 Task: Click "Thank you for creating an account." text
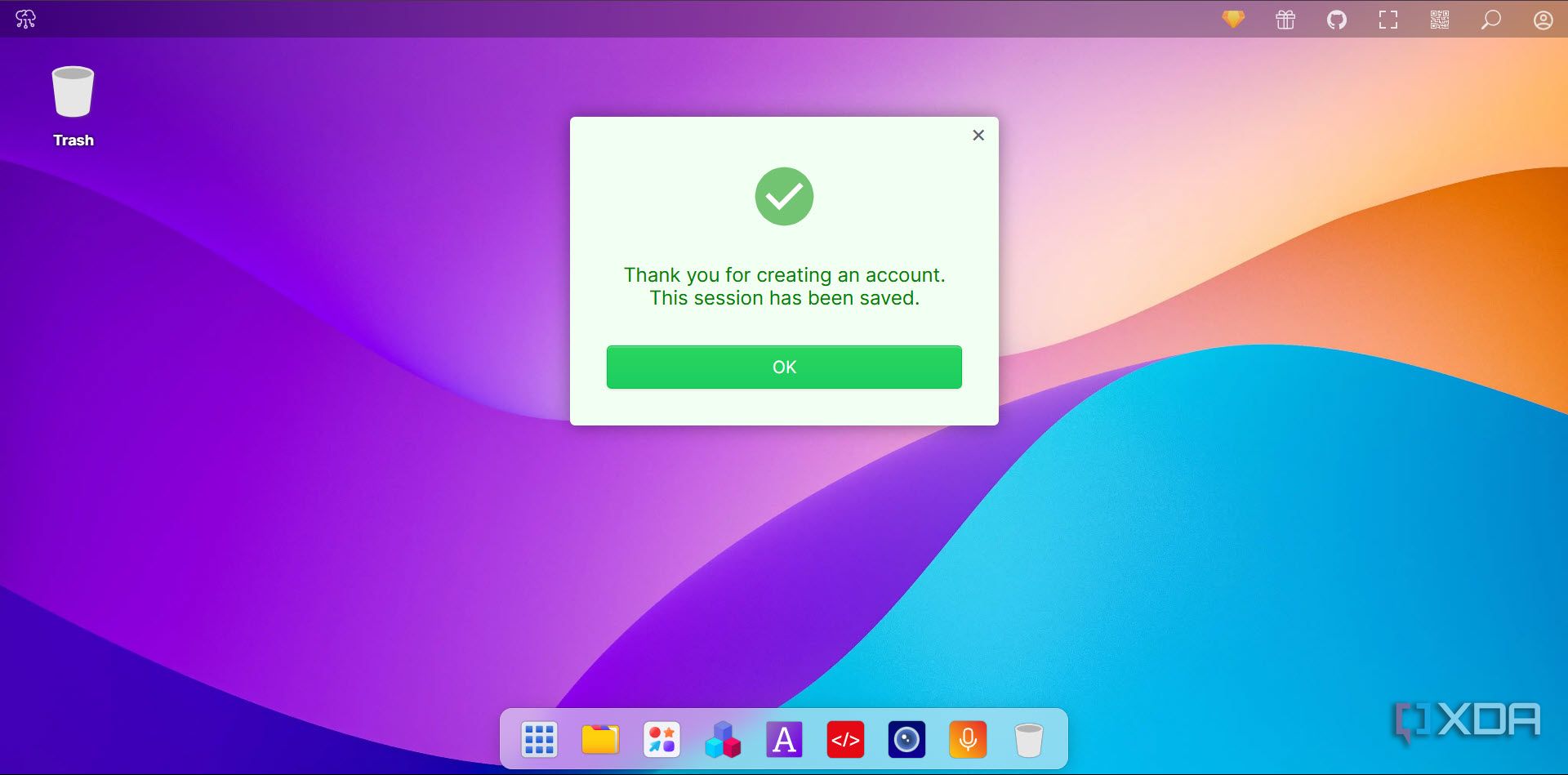(784, 275)
